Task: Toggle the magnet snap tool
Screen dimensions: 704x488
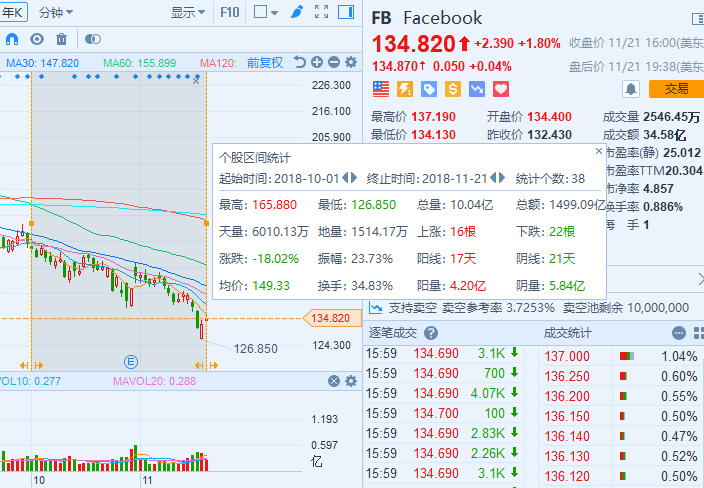Action: [x=12, y=40]
